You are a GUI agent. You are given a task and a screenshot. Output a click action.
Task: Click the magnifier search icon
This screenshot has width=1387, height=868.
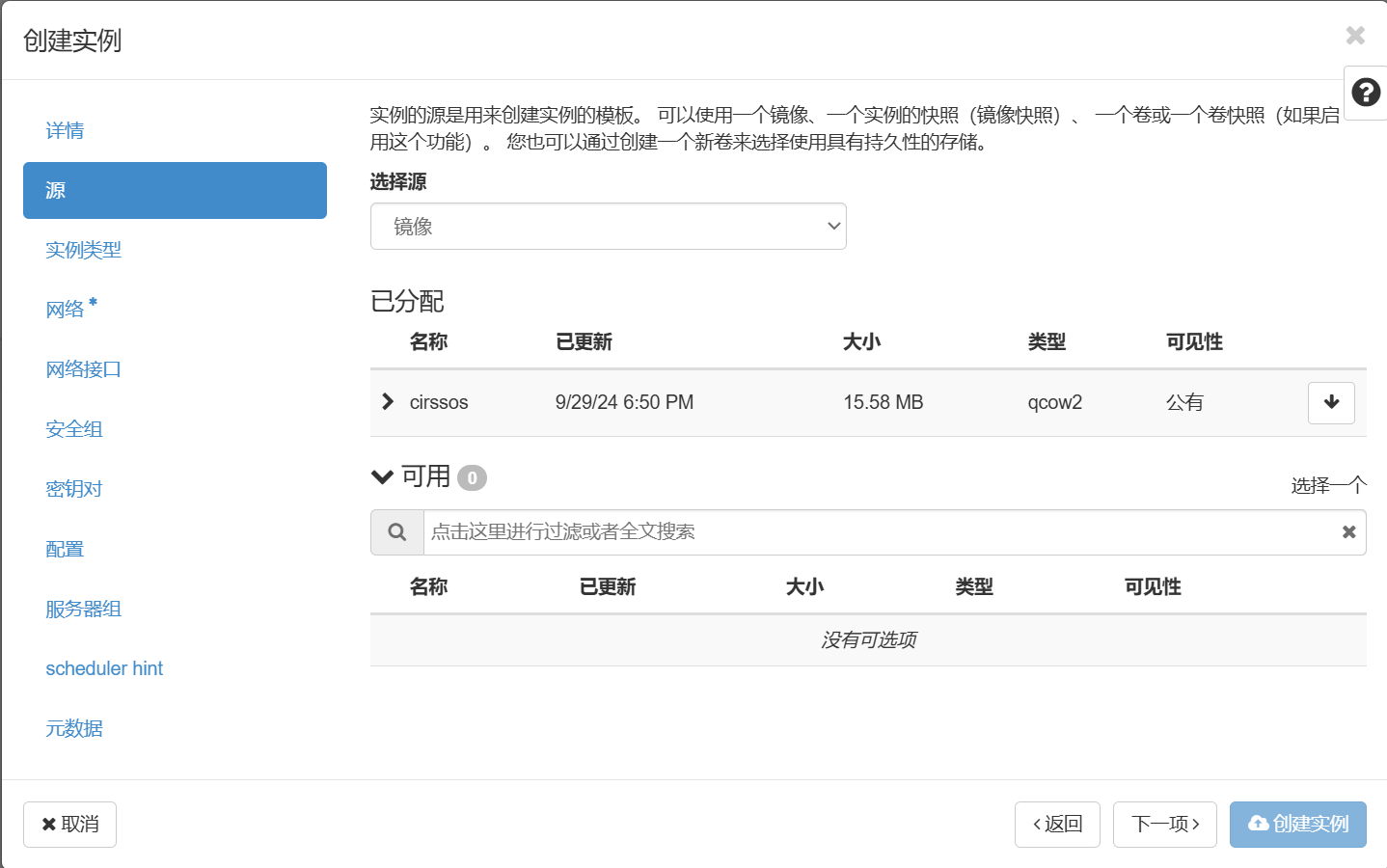396,532
